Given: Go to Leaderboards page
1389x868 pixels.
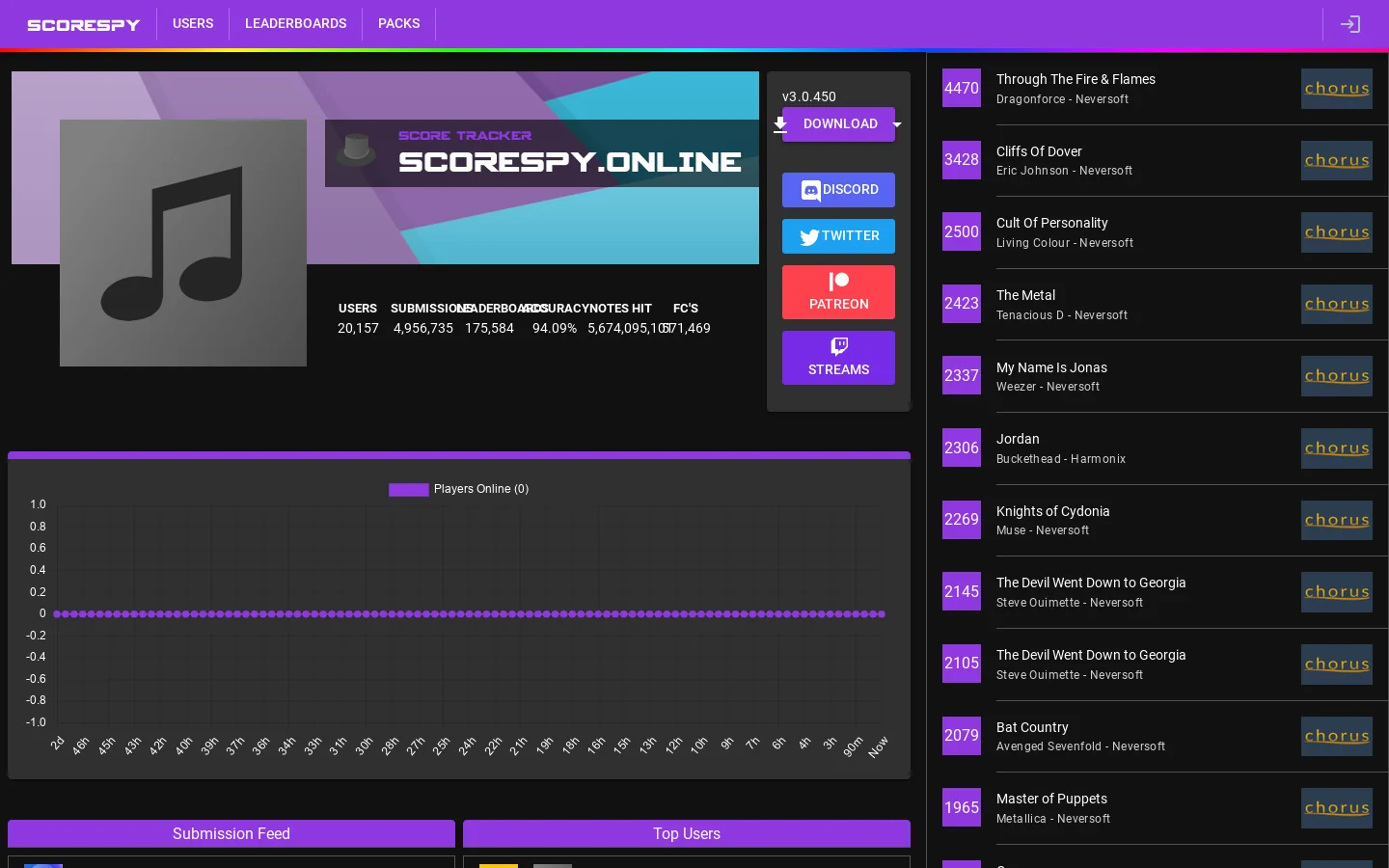Looking at the screenshot, I should point(295,23).
